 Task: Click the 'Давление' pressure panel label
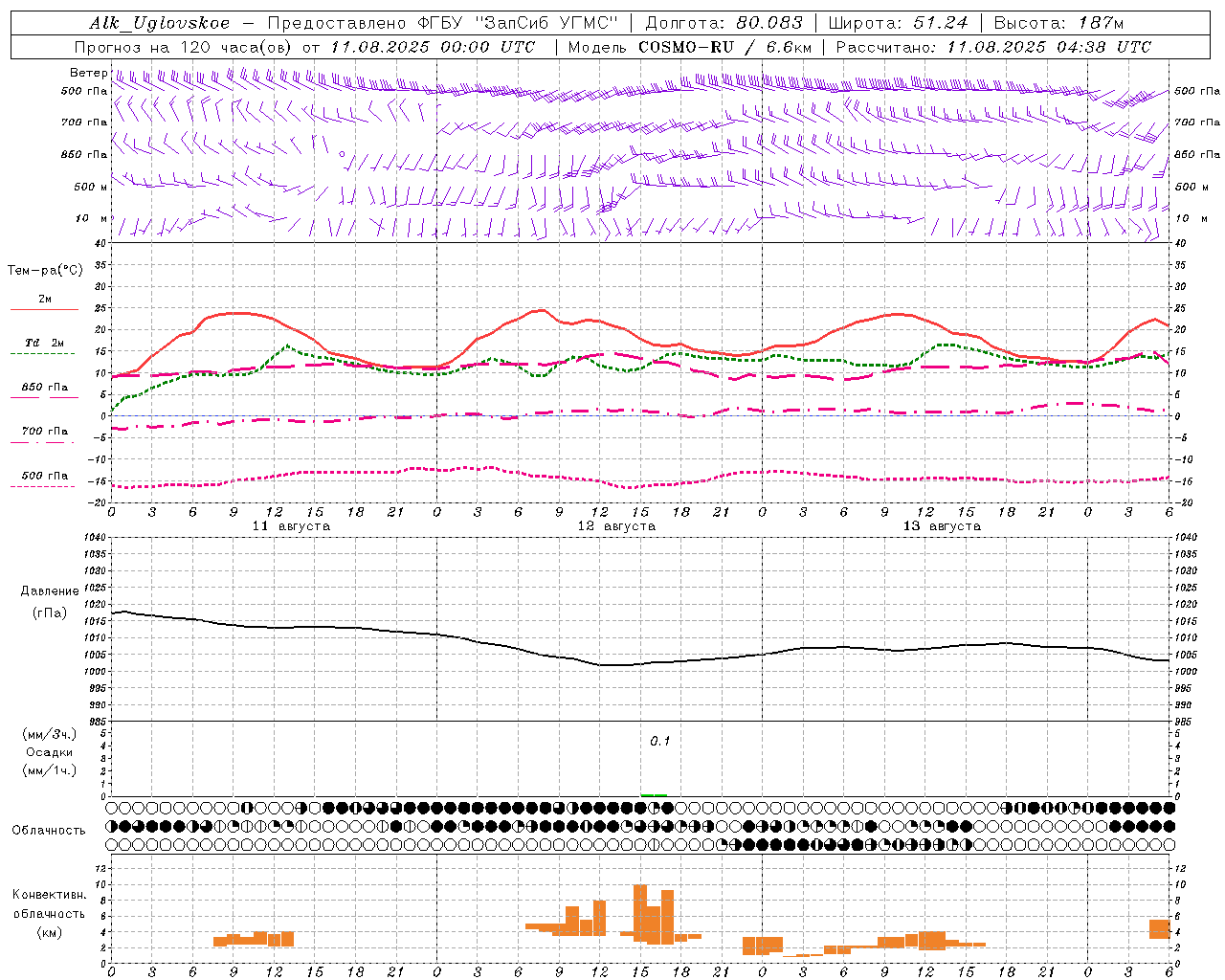[x=50, y=591]
